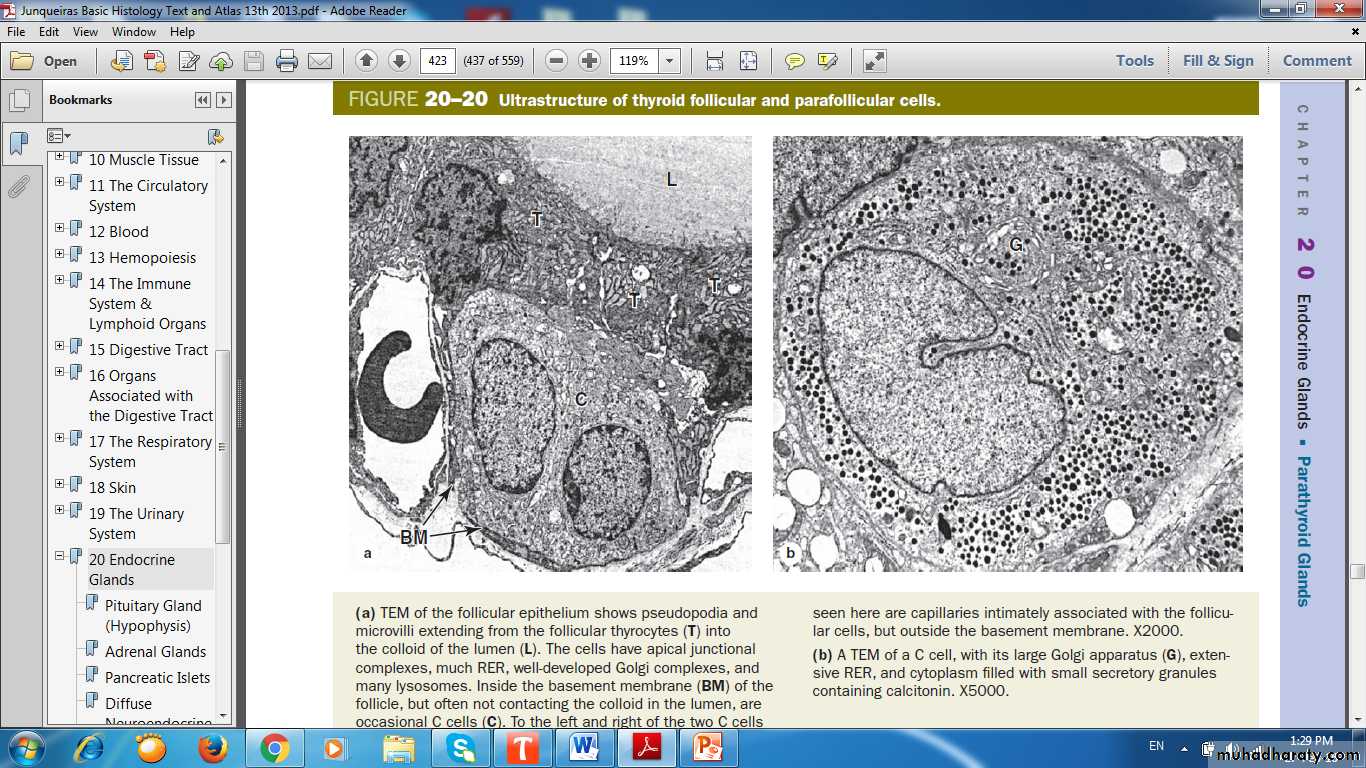
Task: Click the email envelope toolbar icon
Action: click(320, 61)
